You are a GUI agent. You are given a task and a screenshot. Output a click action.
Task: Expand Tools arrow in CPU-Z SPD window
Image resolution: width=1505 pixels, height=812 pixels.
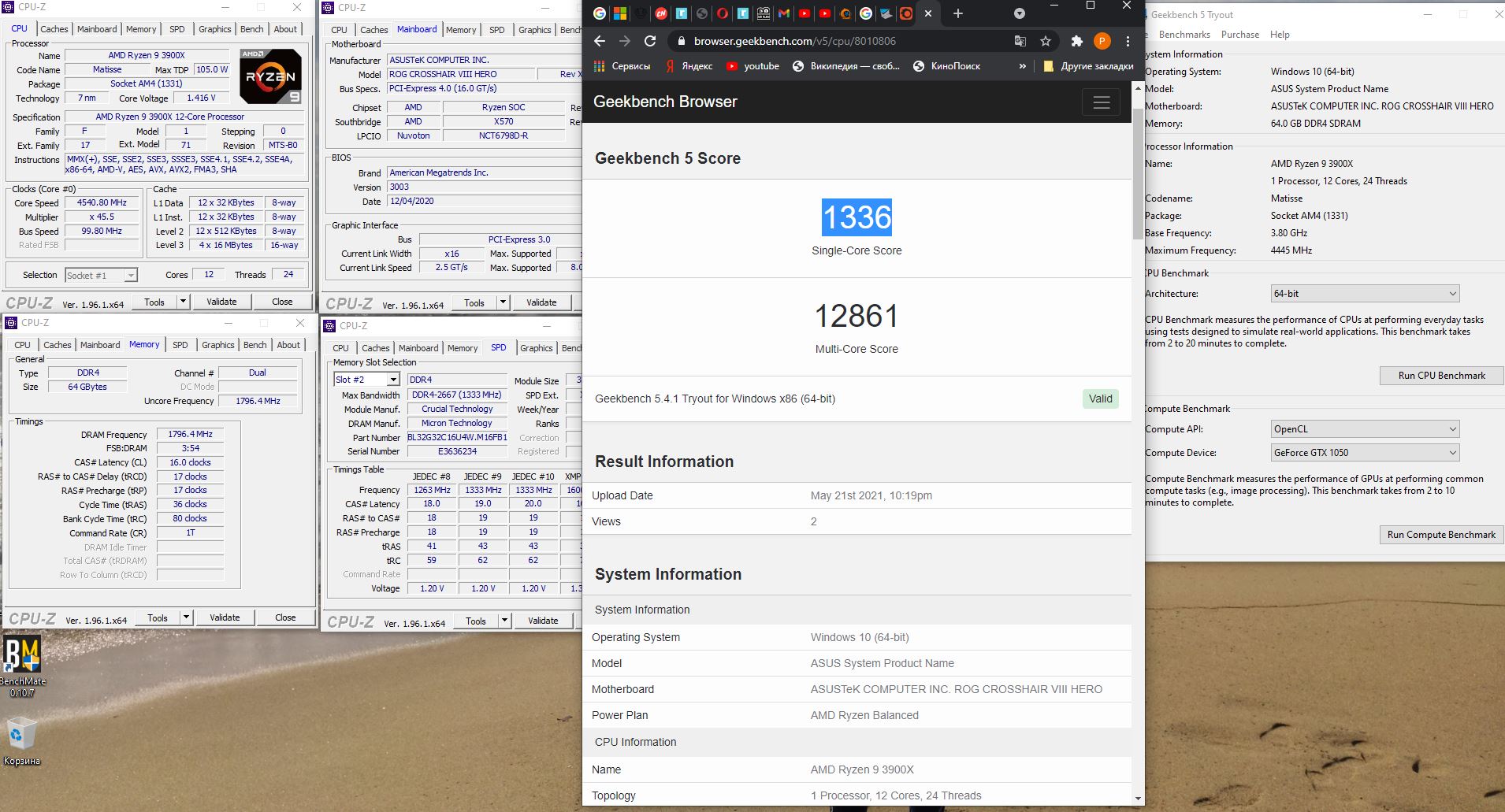[504, 621]
